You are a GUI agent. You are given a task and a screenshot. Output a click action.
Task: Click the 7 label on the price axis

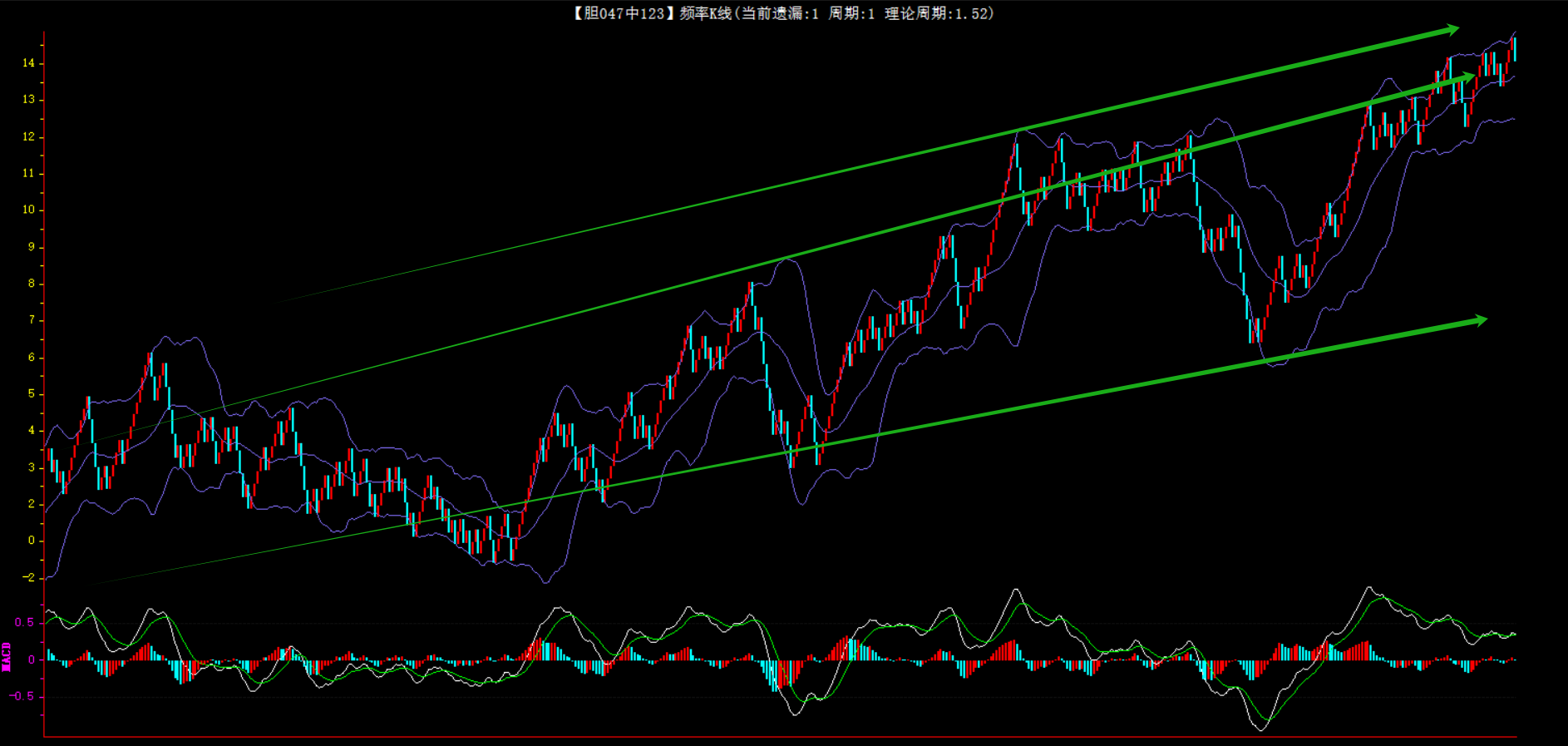[x=32, y=320]
